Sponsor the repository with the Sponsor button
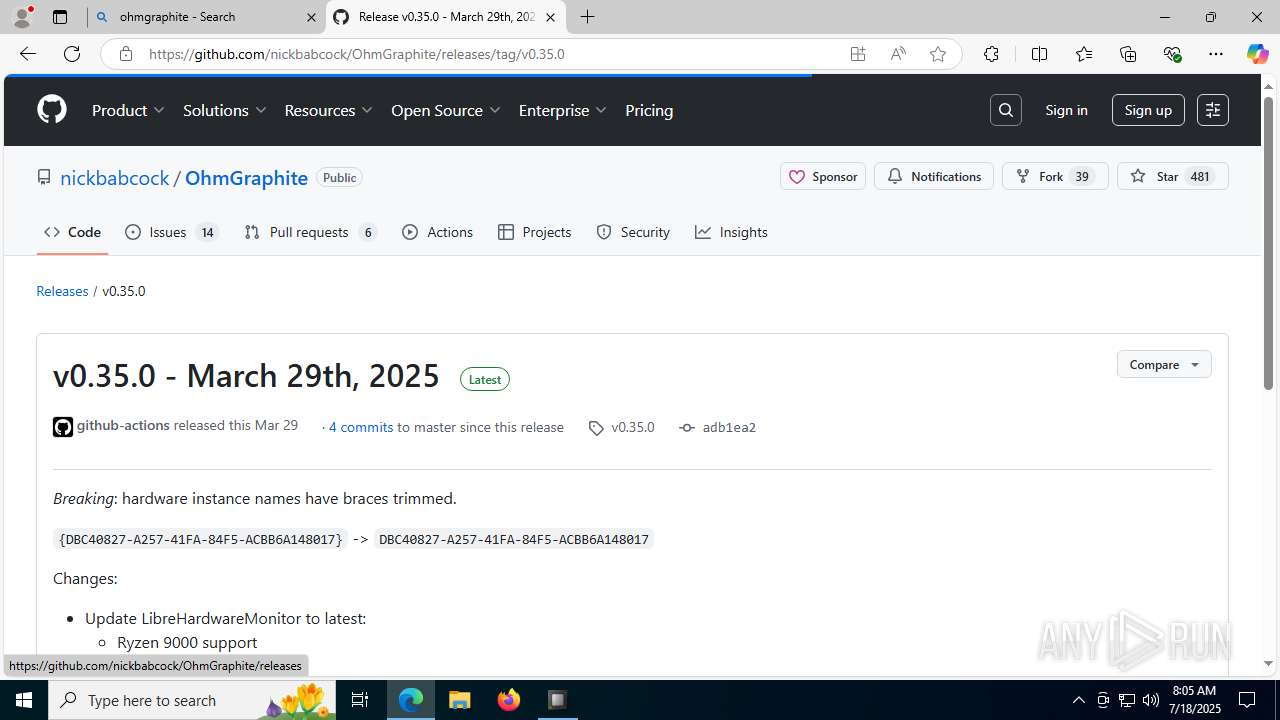Viewport: 1280px width, 720px height. point(823,176)
